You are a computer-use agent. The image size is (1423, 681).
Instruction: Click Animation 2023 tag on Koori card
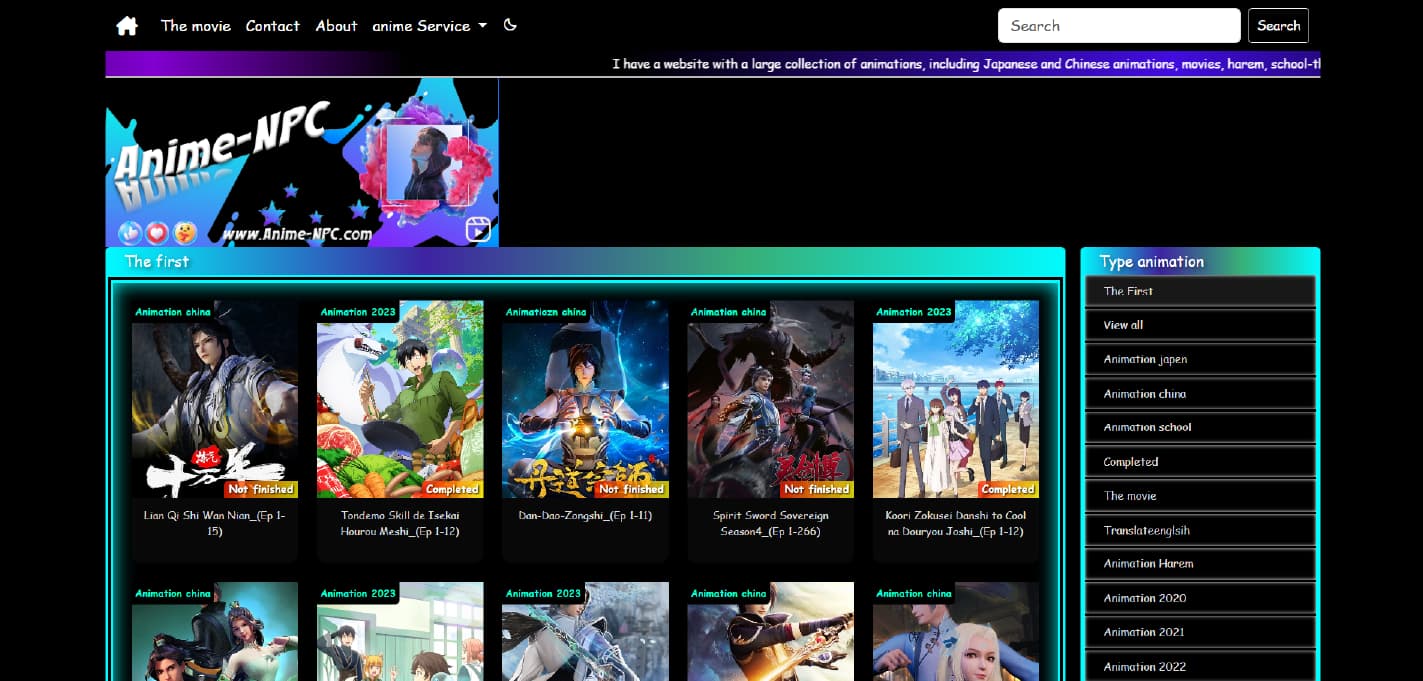tap(914, 312)
